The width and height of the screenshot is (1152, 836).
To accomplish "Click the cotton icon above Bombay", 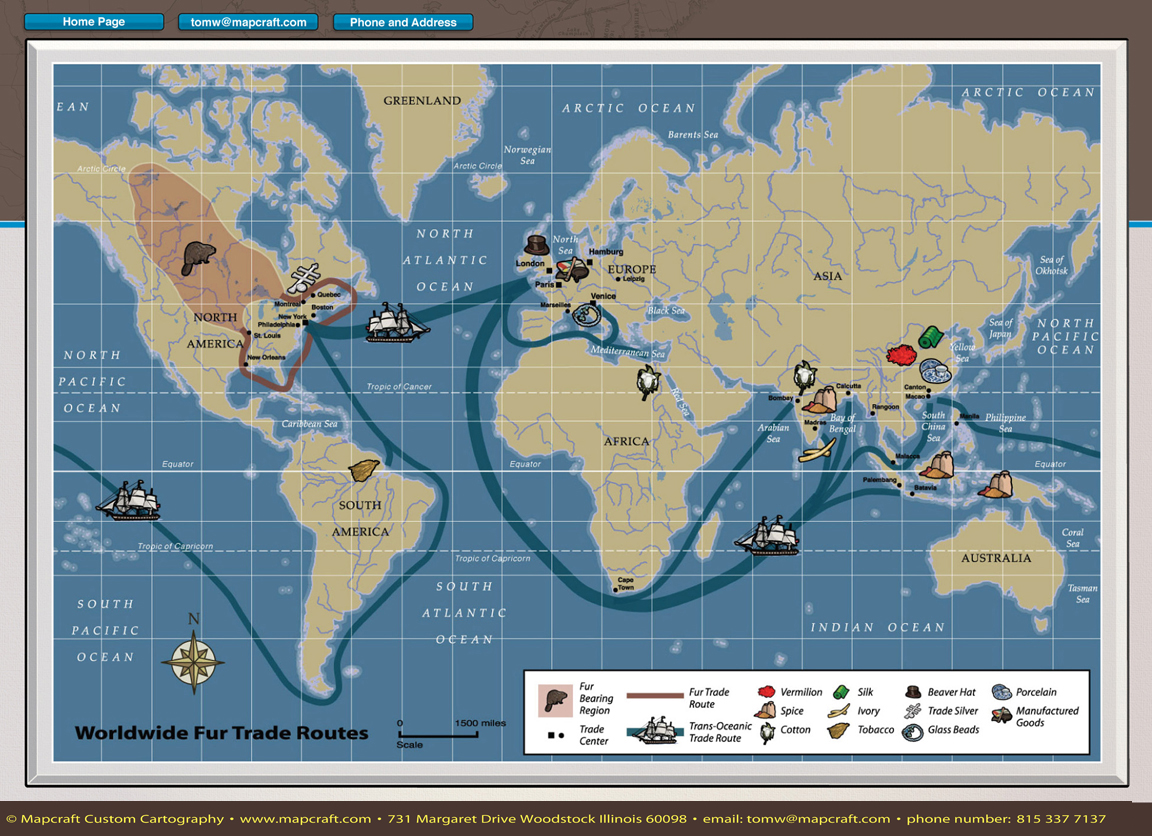I will pyautogui.click(x=805, y=376).
